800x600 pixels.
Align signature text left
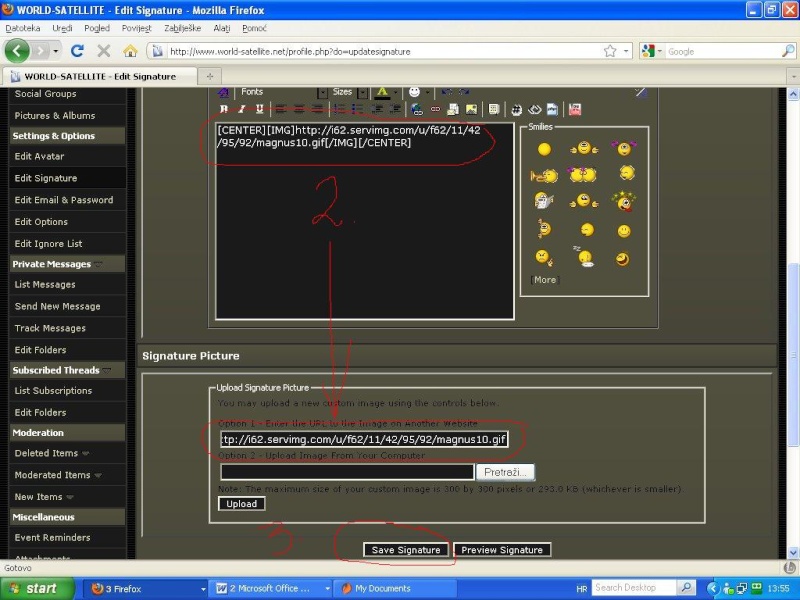[281, 109]
